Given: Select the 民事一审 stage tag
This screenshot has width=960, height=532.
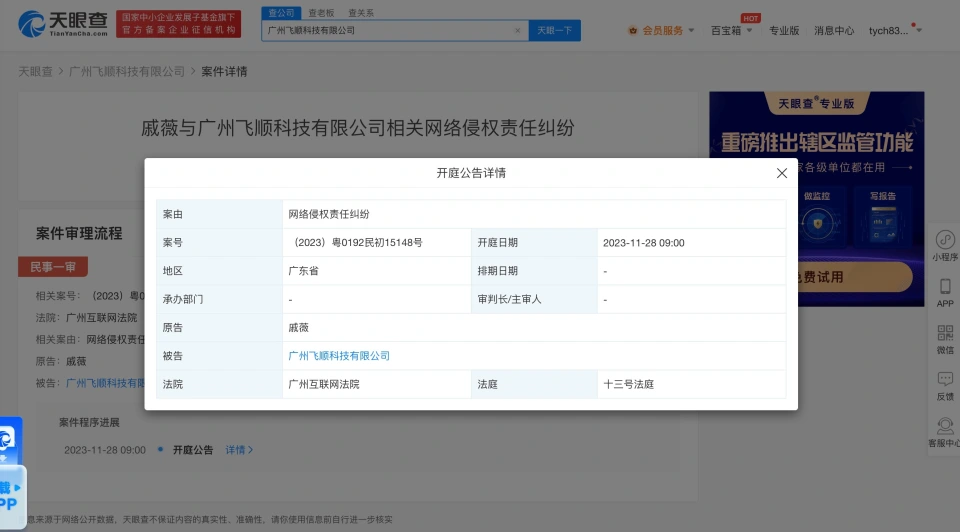Looking at the screenshot, I should point(53,267).
